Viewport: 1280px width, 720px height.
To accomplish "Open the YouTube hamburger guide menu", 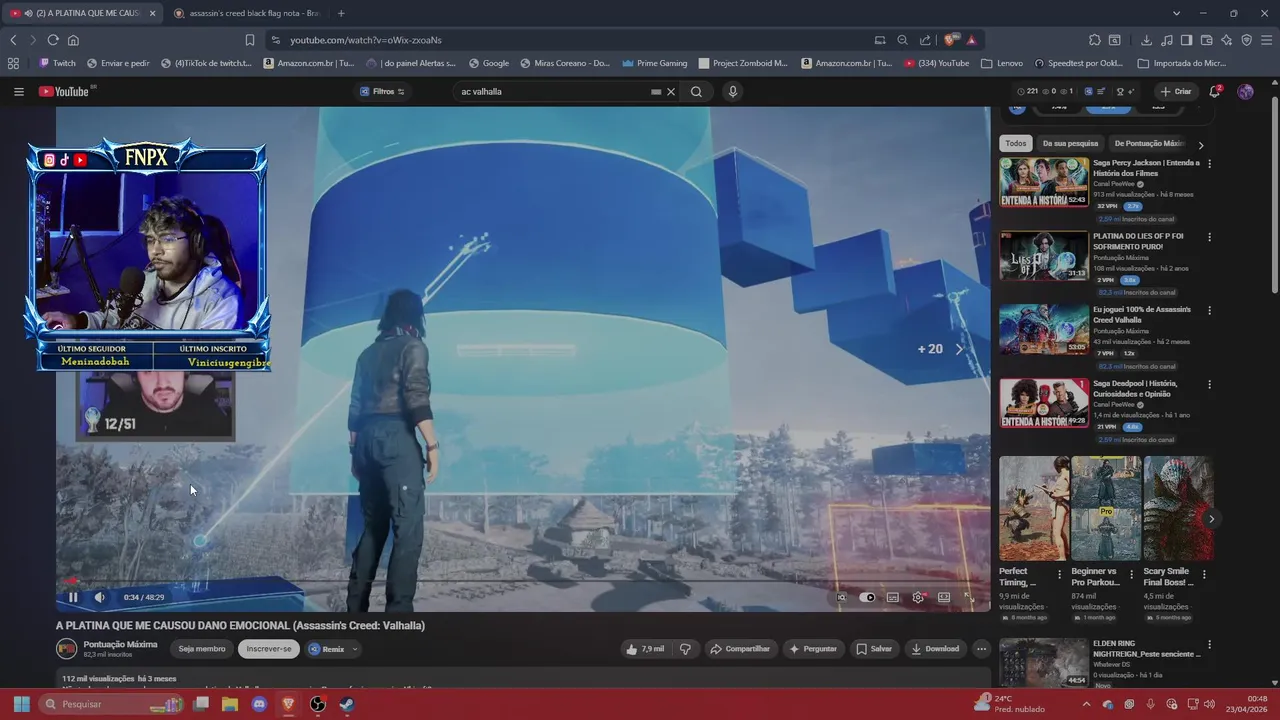I will (x=19, y=91).
